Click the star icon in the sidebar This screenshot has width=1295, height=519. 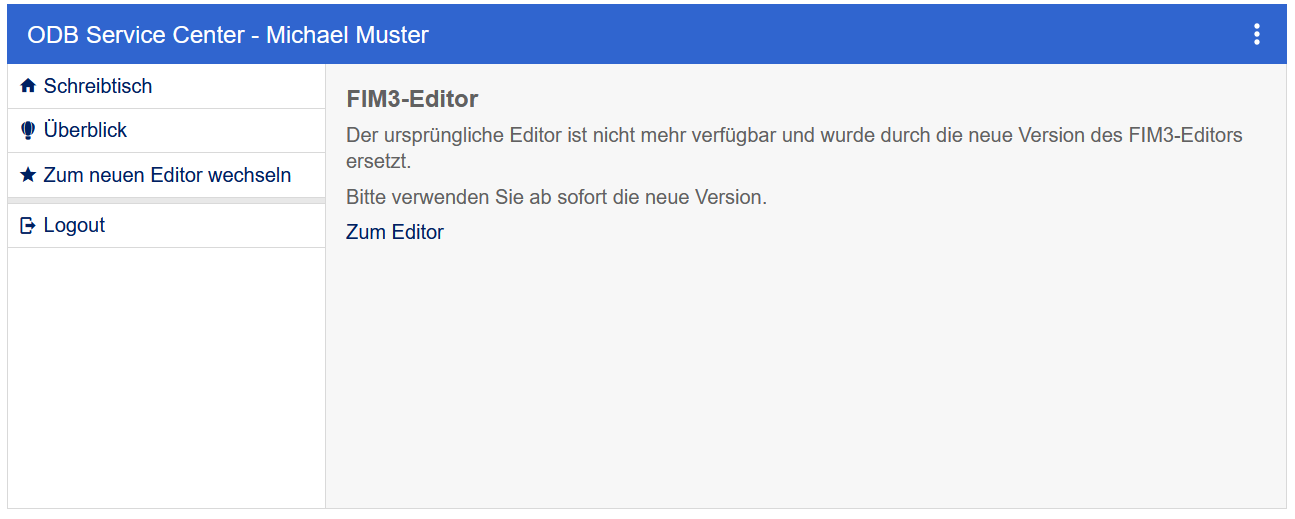point(28,176)
